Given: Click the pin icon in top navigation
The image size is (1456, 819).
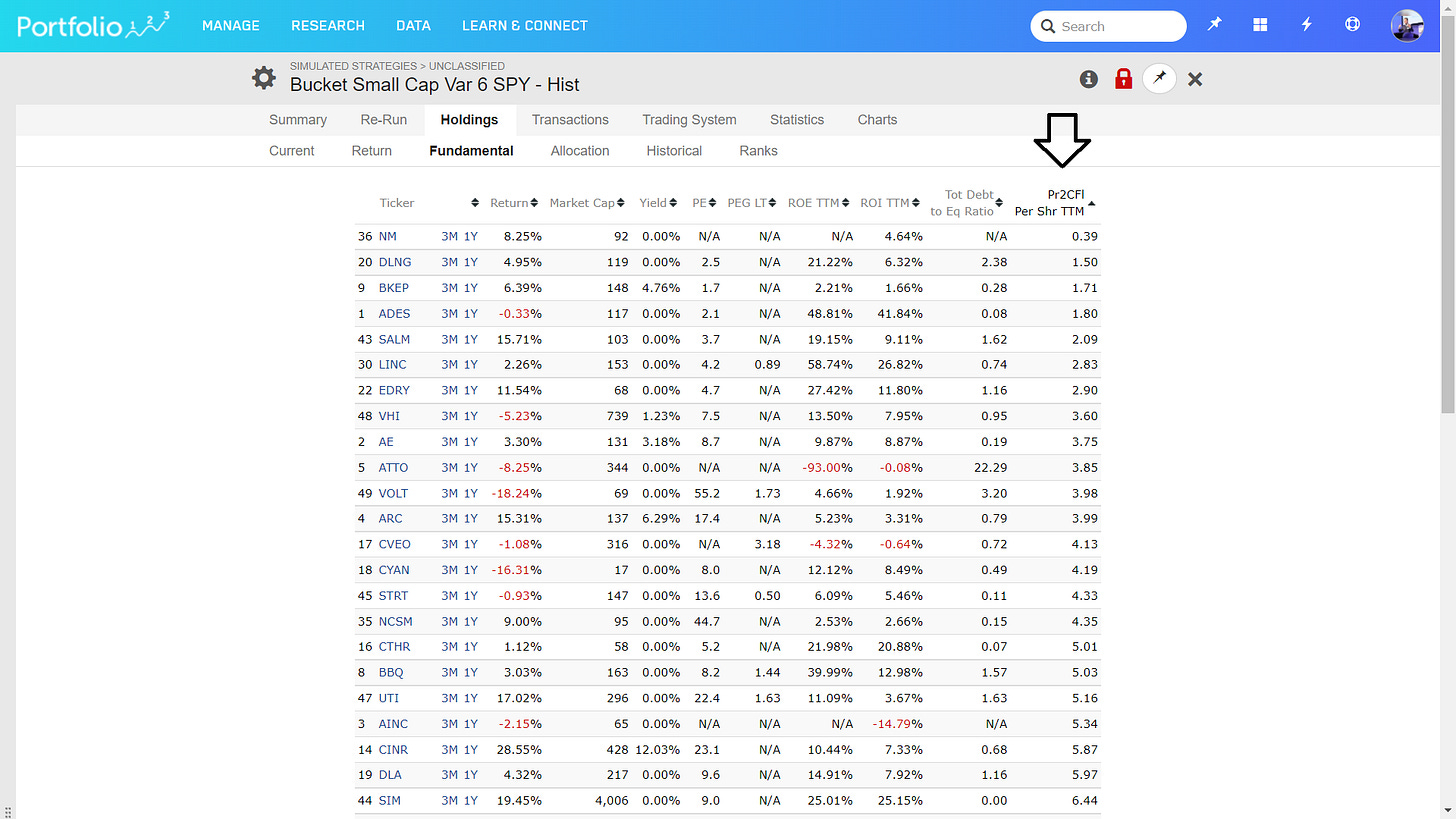Looking at the screenshot, I should point(1214,25).
